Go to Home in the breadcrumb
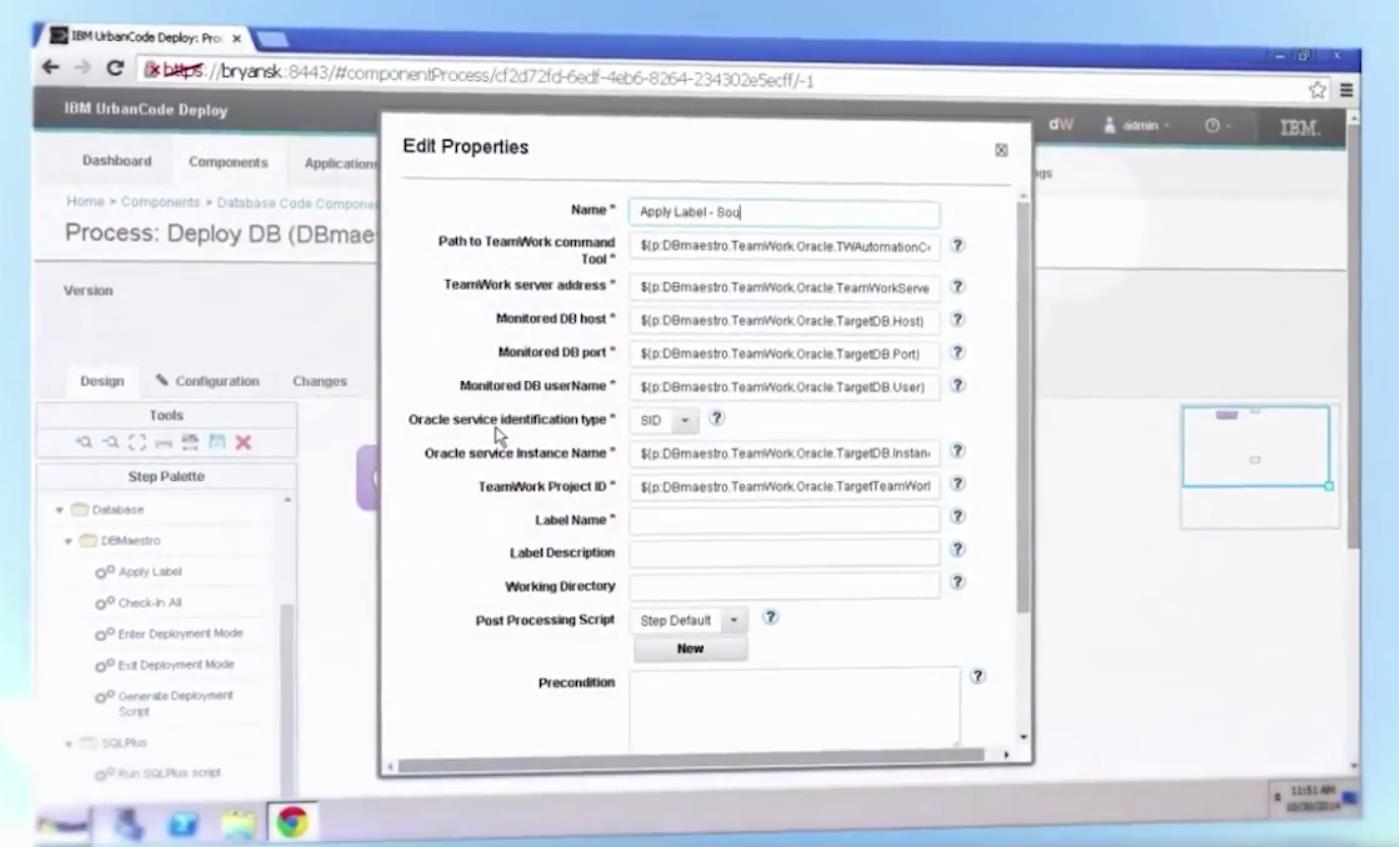The image size is (1399, 847). [85, 201]
